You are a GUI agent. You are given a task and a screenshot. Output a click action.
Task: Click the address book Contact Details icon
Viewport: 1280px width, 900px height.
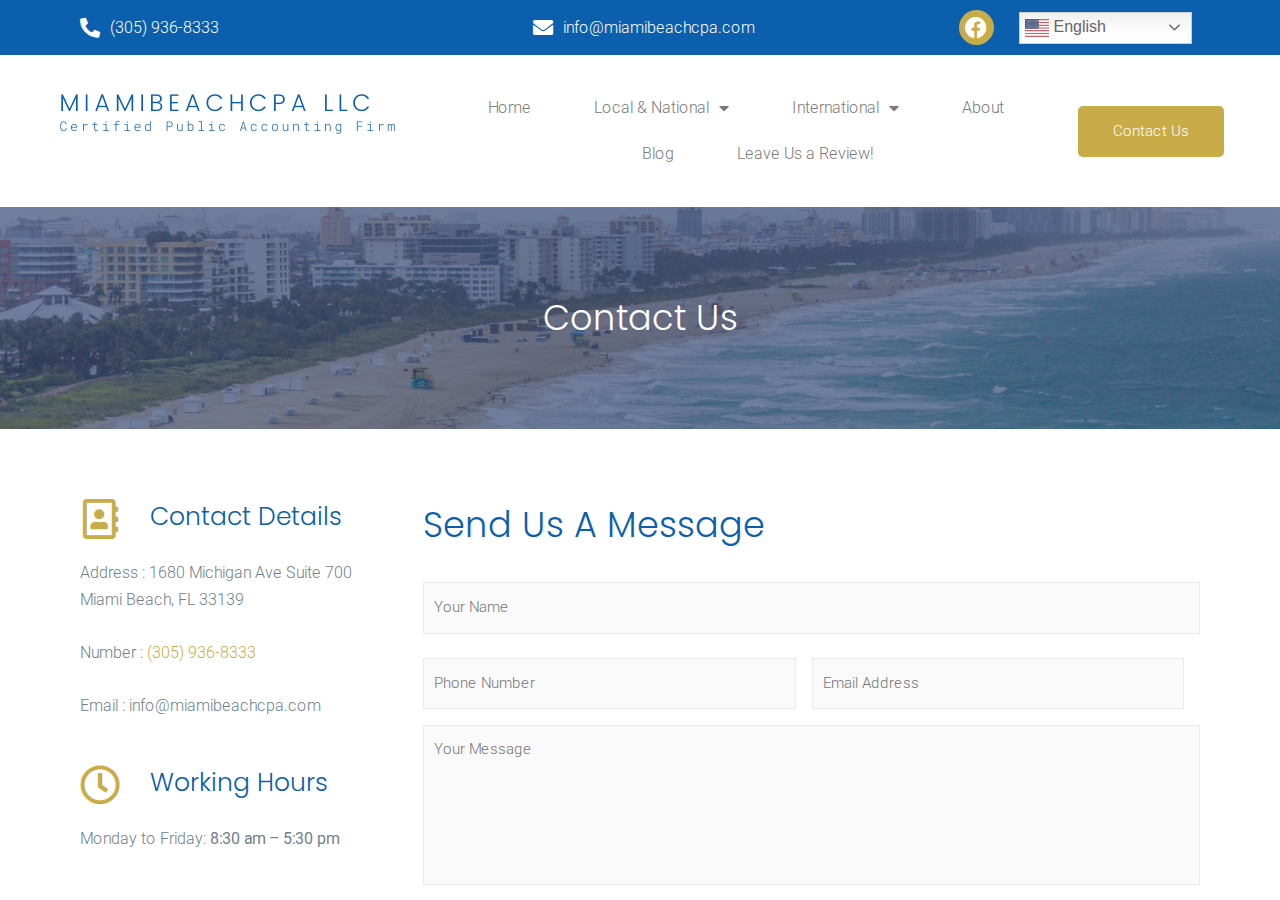[x=100, y=519]
